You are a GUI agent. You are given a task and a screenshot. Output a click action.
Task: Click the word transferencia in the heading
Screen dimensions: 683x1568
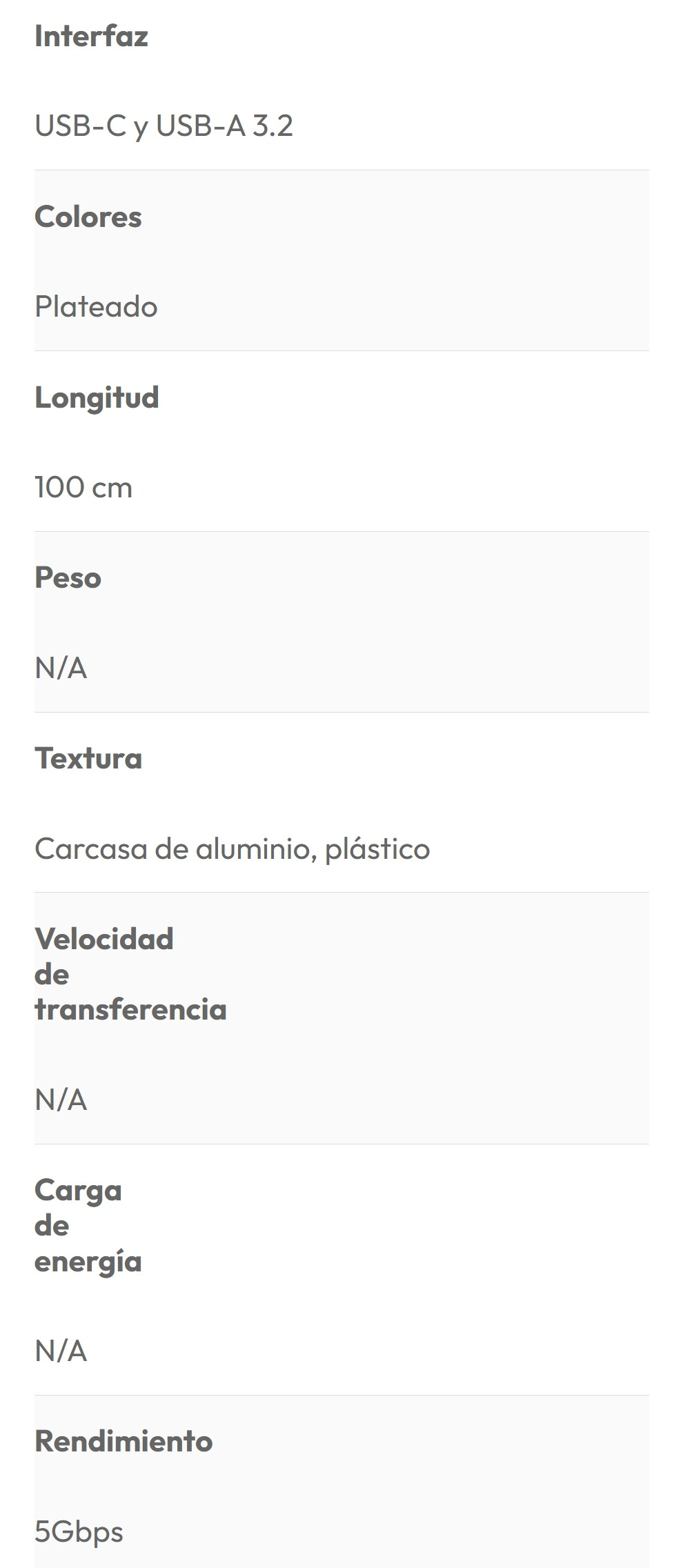[x=130, y=1010]
